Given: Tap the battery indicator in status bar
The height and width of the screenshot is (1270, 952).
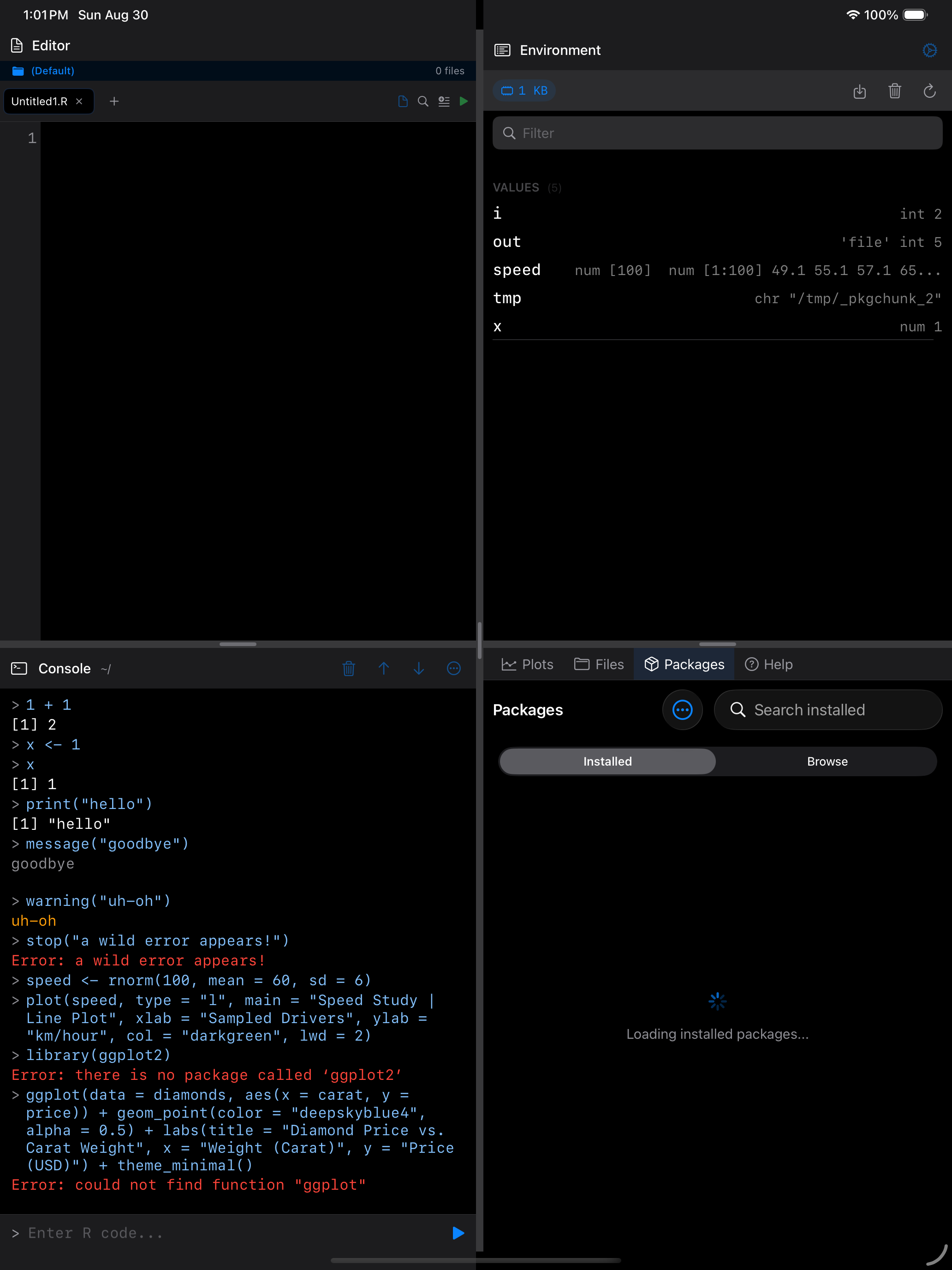Looking at the screenshot, I should (915, 15).
